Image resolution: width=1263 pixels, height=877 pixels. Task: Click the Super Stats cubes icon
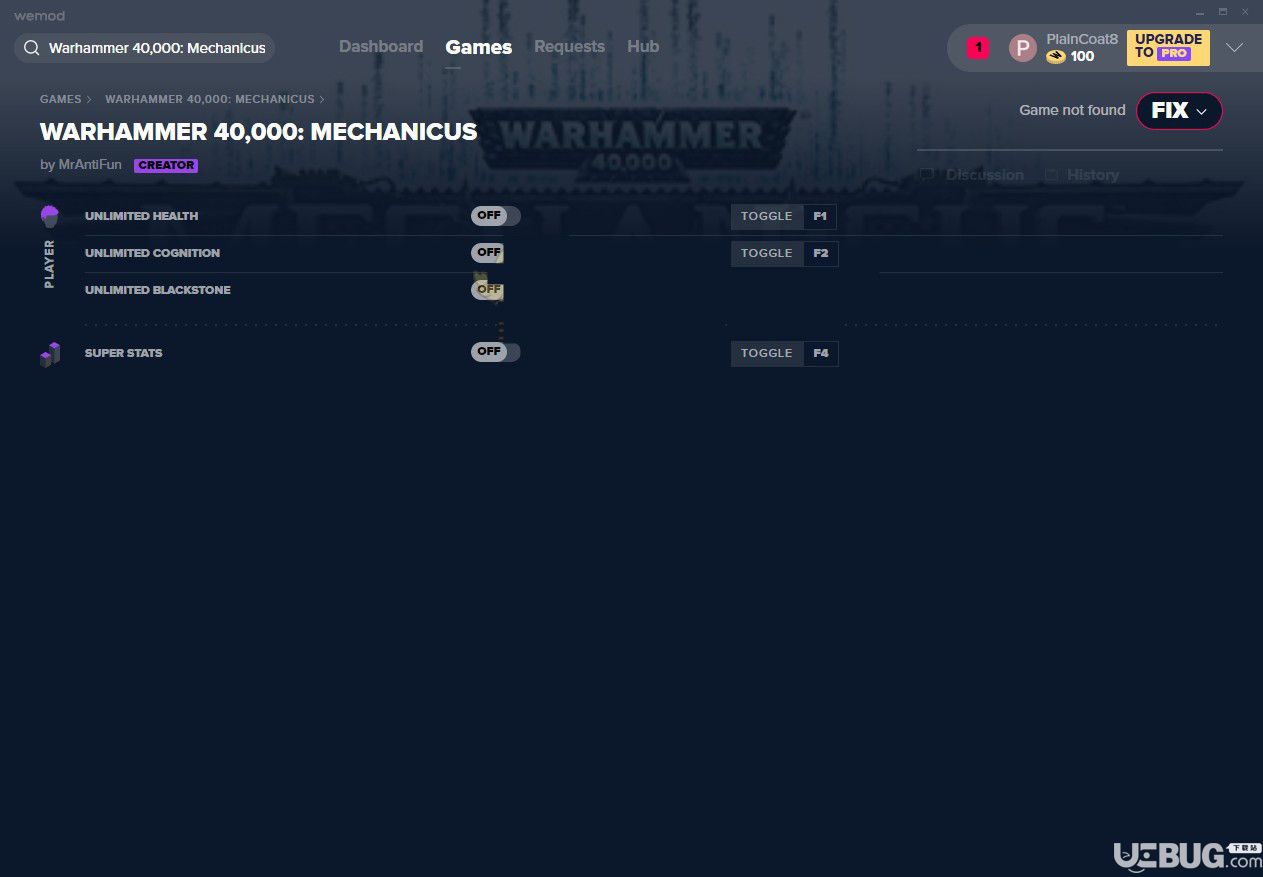pyautogui.click(x=50, y=354)
